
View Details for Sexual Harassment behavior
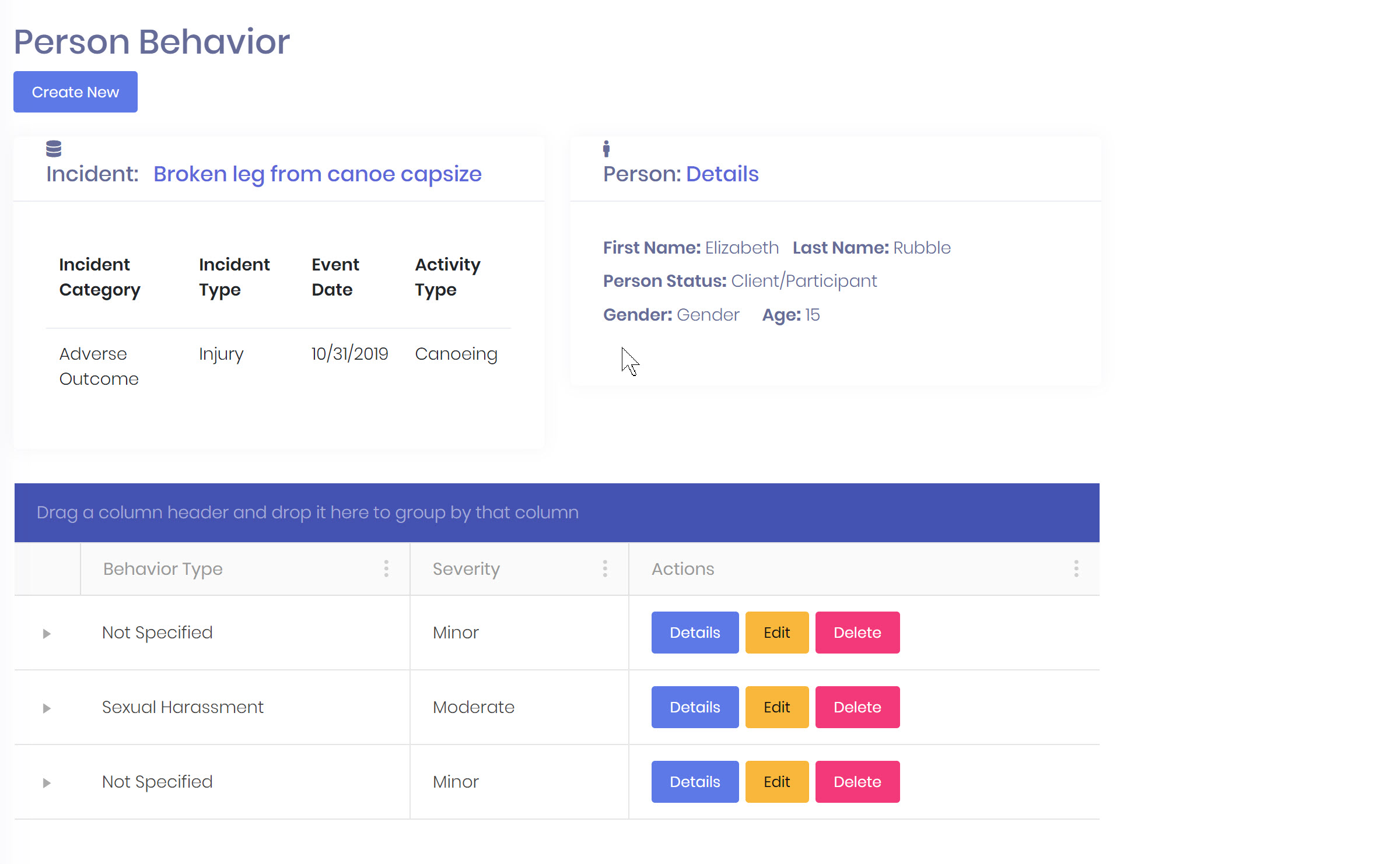click(x=695, y=707)
